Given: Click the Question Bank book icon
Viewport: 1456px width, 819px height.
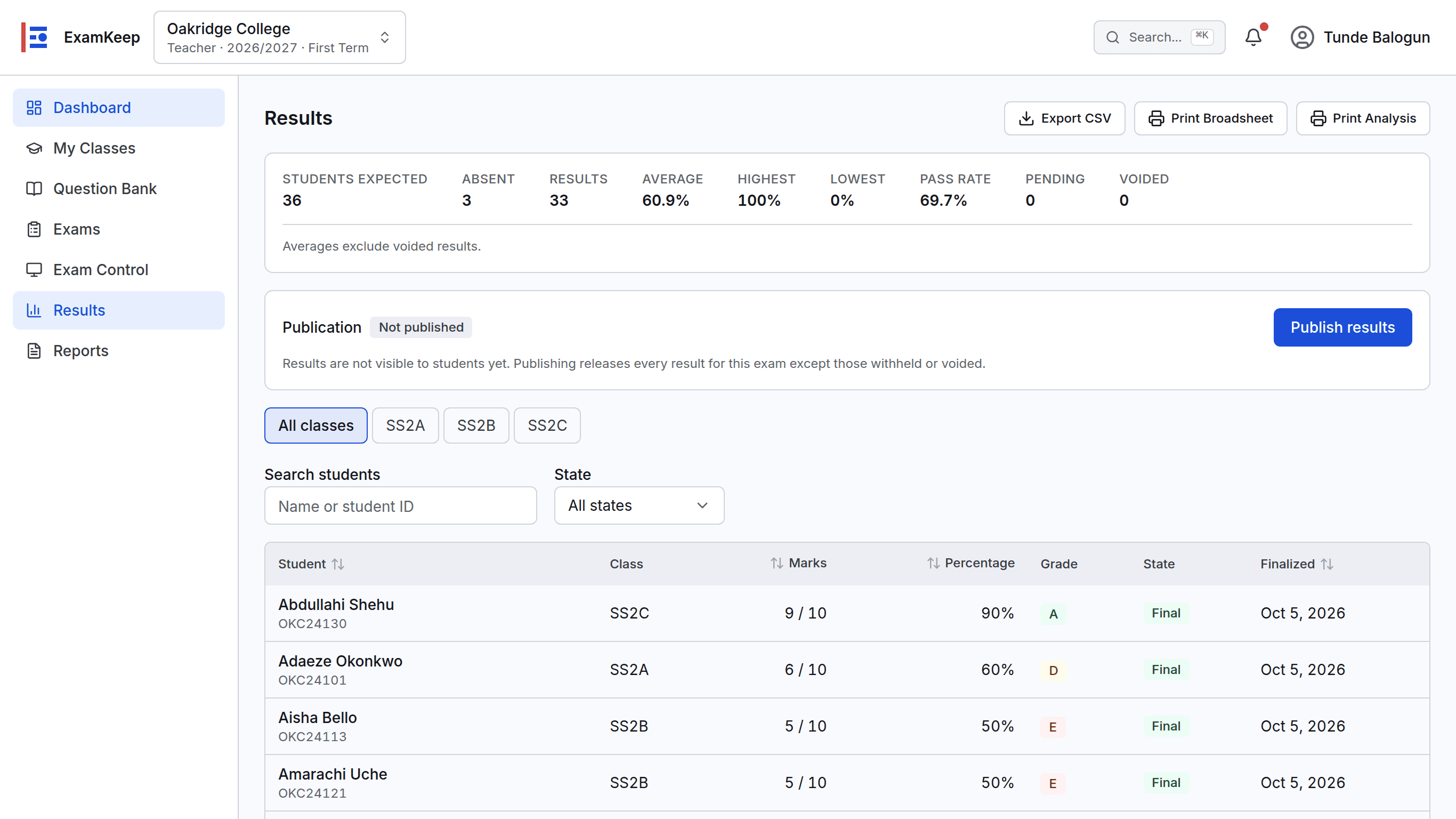Looking at the screenshot, I should (34, 188).
